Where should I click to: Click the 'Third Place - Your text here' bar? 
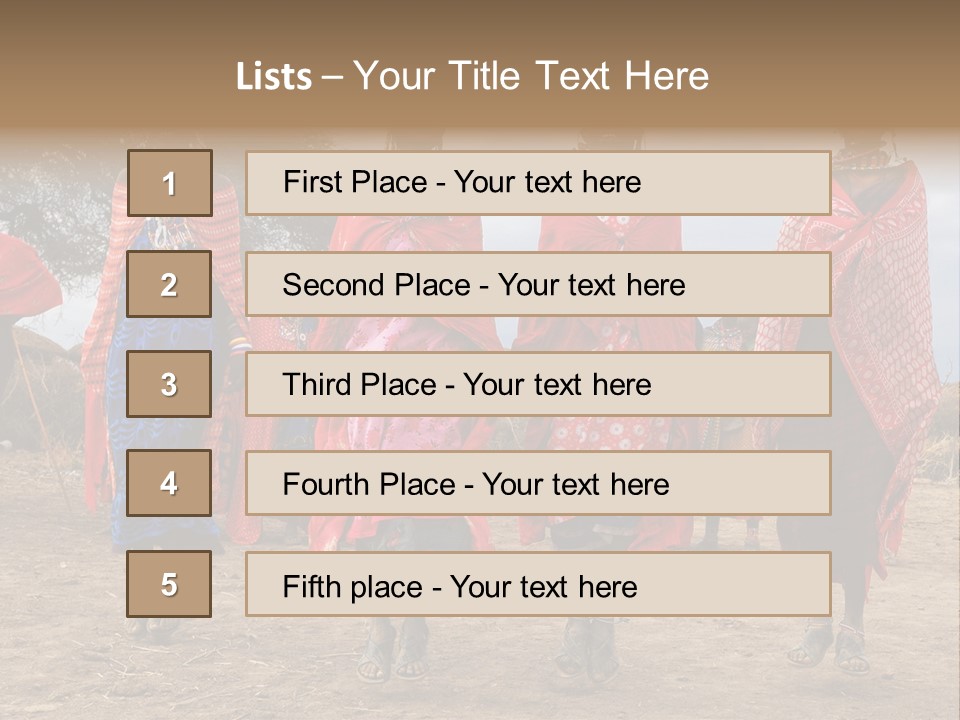click(x=538, y=384)
